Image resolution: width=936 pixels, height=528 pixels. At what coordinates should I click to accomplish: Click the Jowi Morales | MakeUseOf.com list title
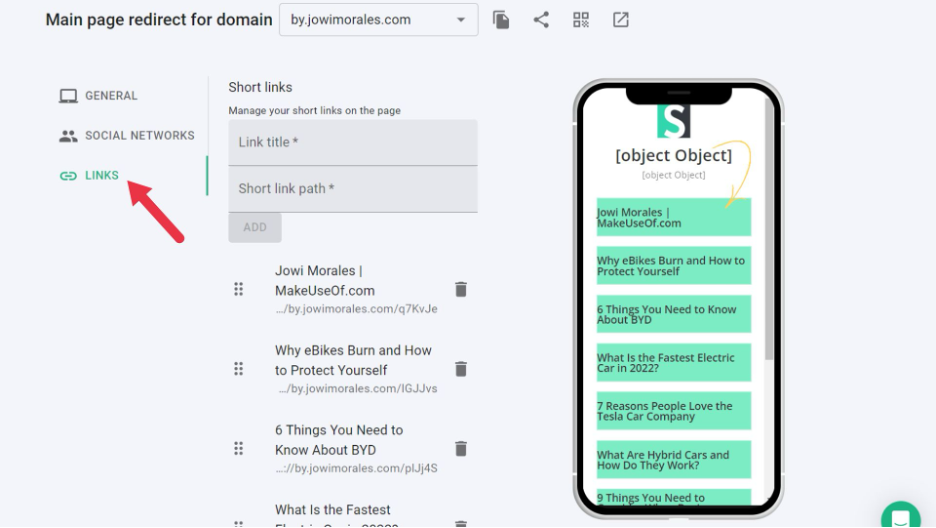point(325,280)
